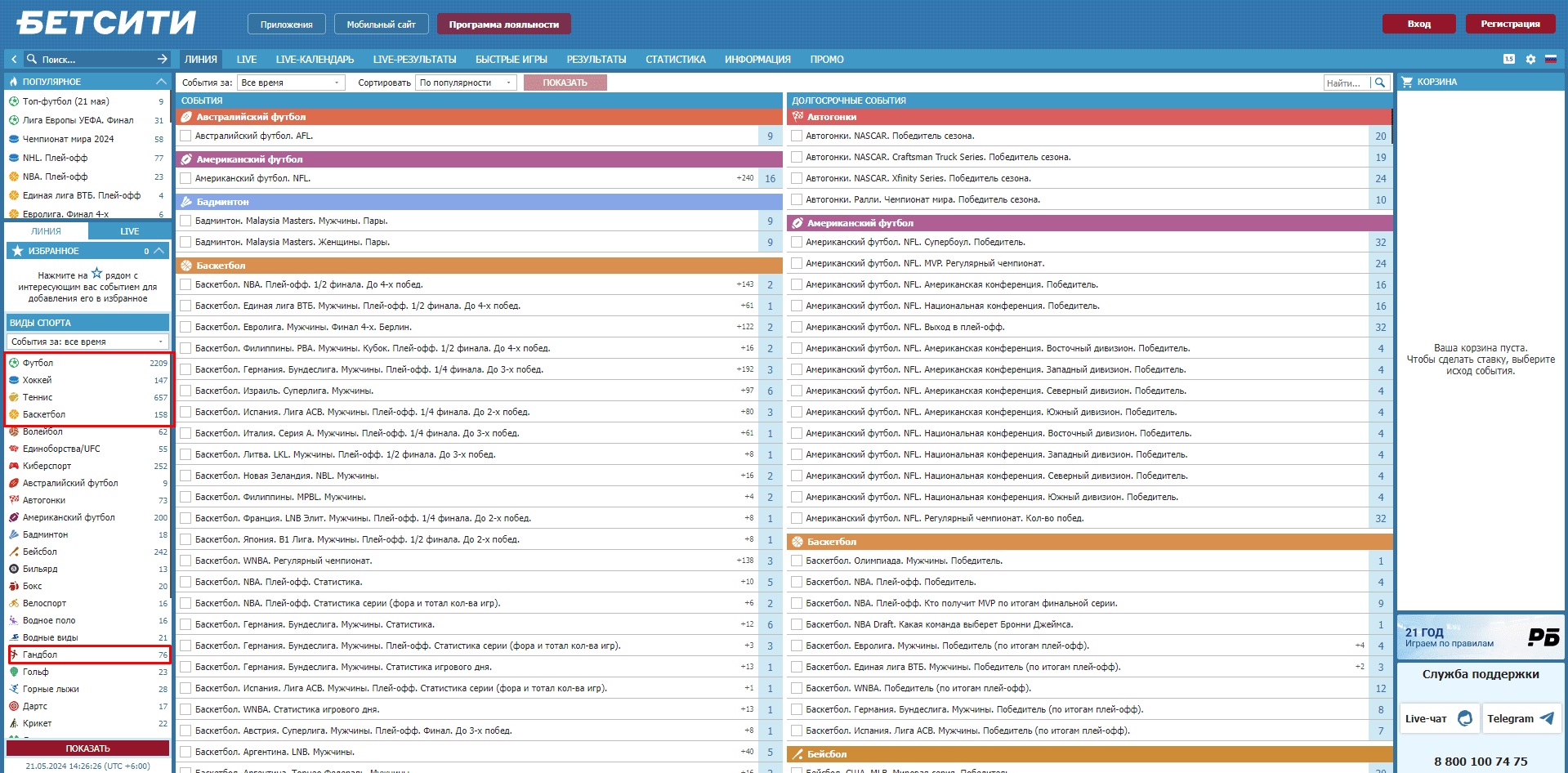
Task: Click the golf icon next to Гольф
Action: tap(14, 672)
